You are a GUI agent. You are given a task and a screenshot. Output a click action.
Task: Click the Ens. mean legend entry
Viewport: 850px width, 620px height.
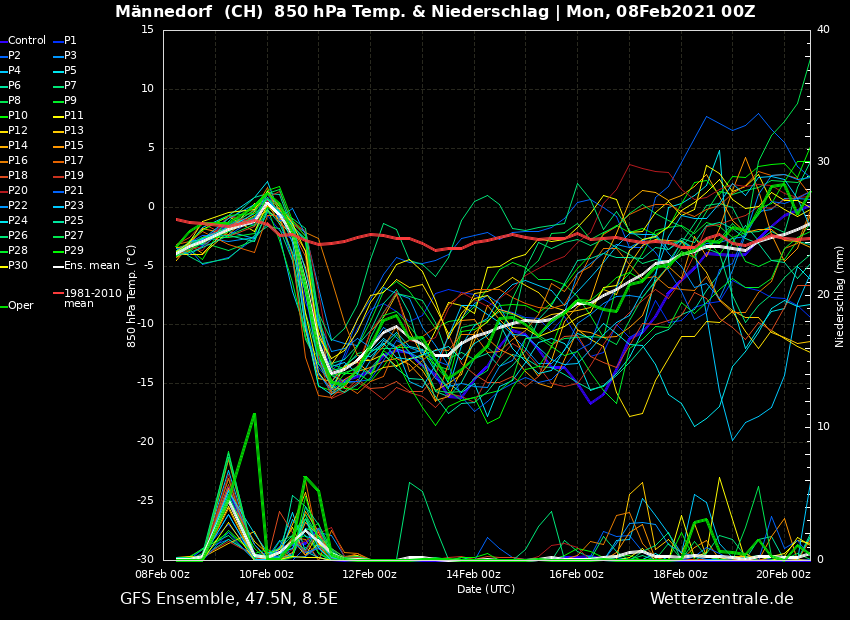90,266
